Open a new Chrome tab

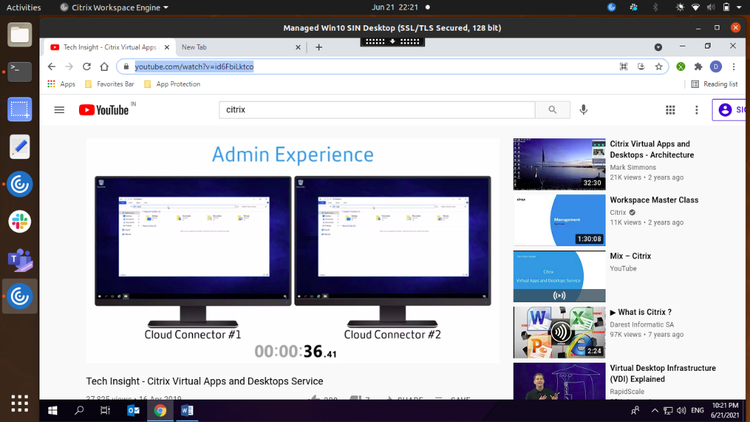319,47
